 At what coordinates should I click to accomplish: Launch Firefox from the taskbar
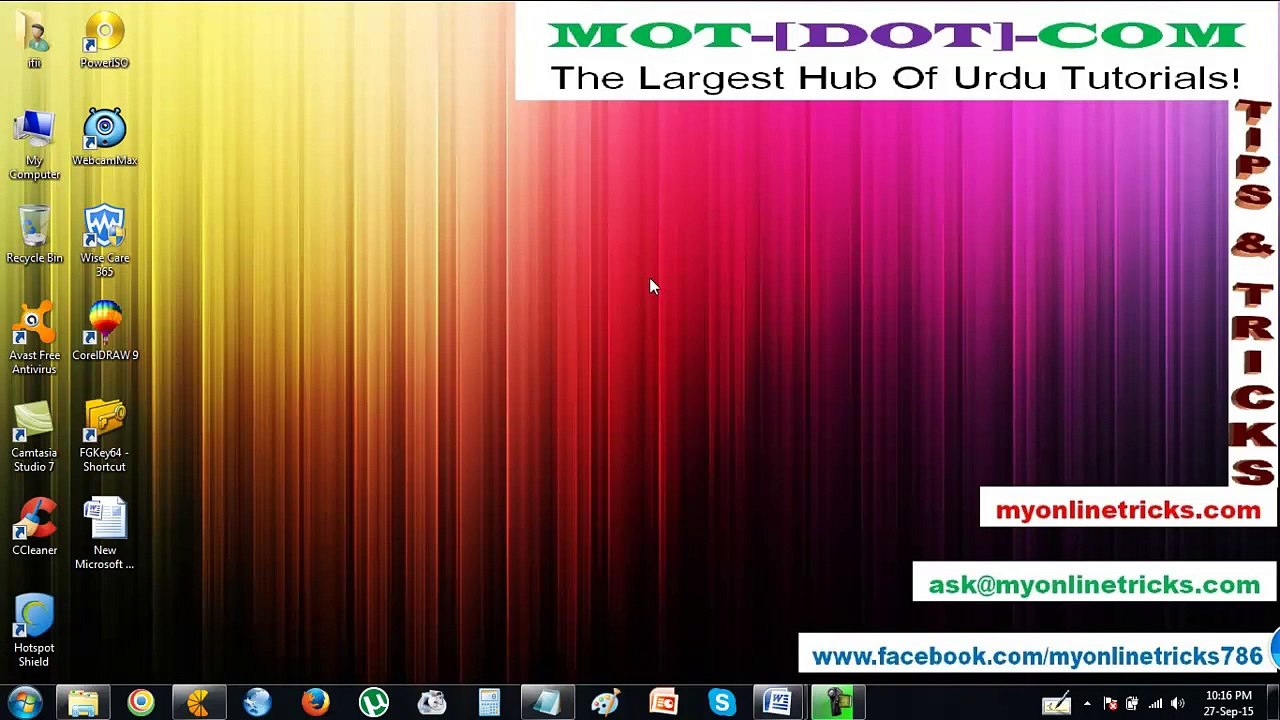[x=315, y=703]
